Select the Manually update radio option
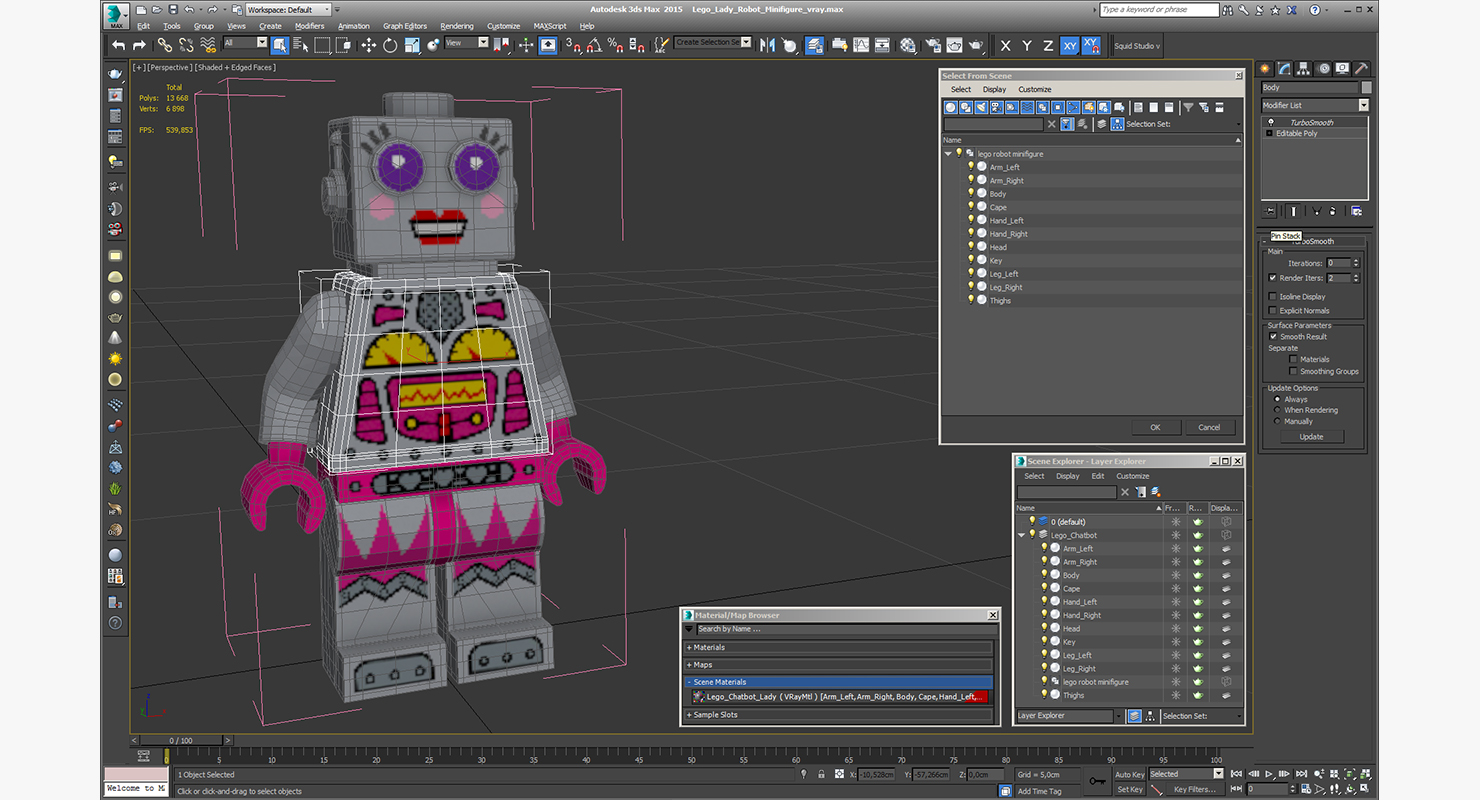1480x800 pixels. click(1277, 421)
